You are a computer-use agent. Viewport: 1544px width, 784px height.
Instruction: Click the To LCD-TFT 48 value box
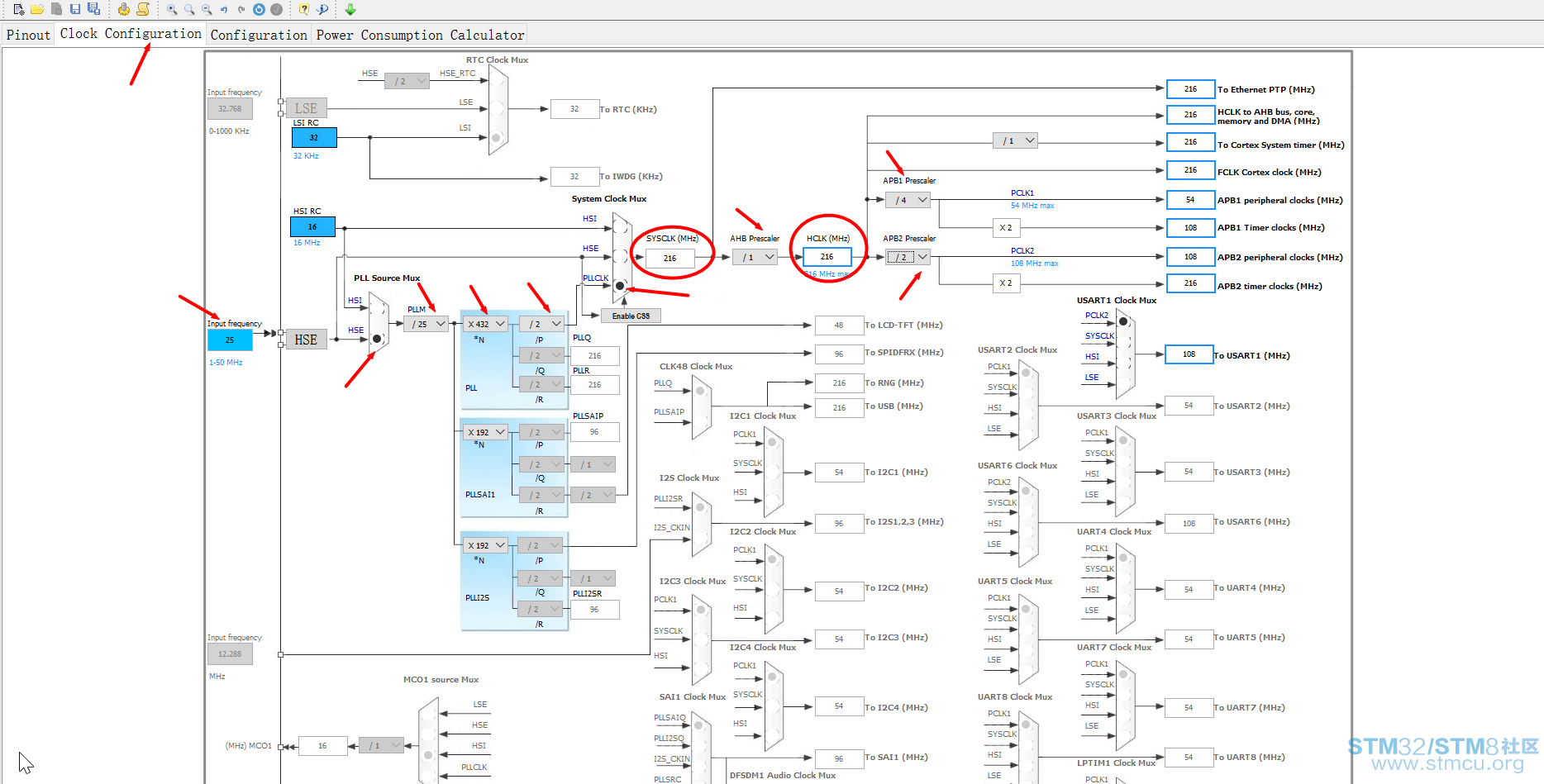839,325
